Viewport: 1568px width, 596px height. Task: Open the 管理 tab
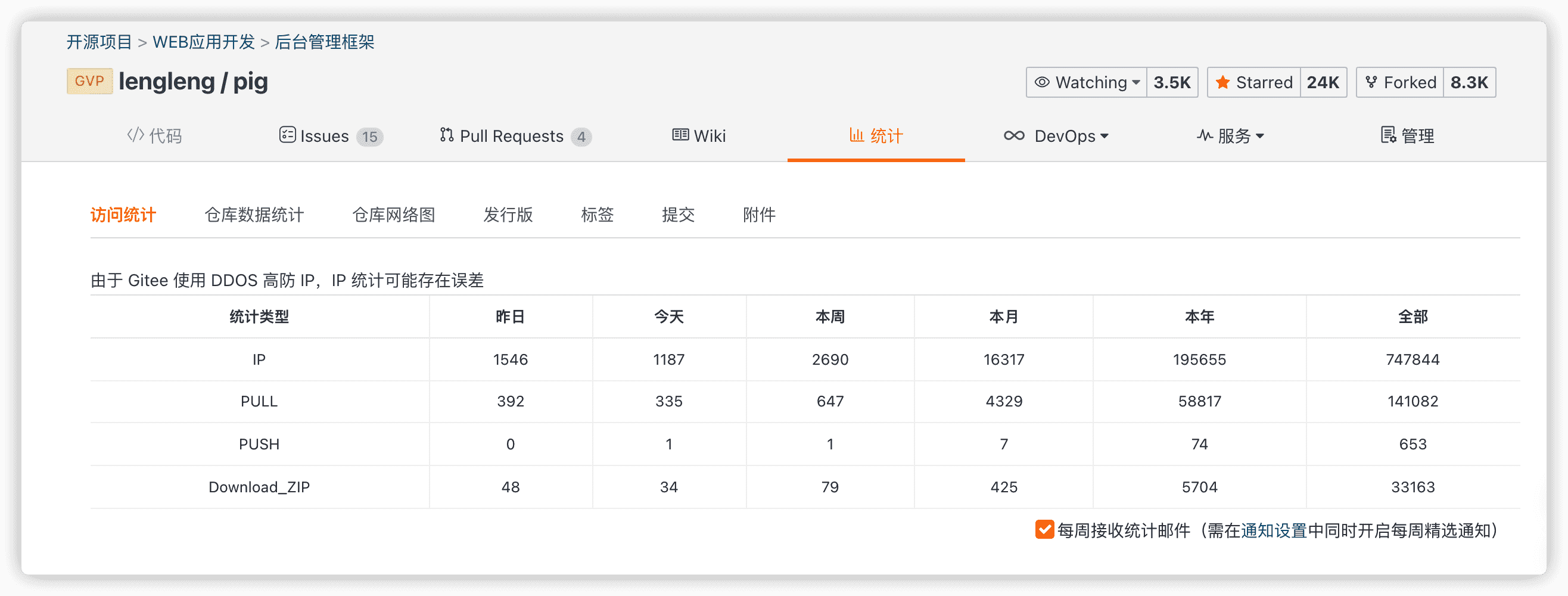(x=1408, y=136)
